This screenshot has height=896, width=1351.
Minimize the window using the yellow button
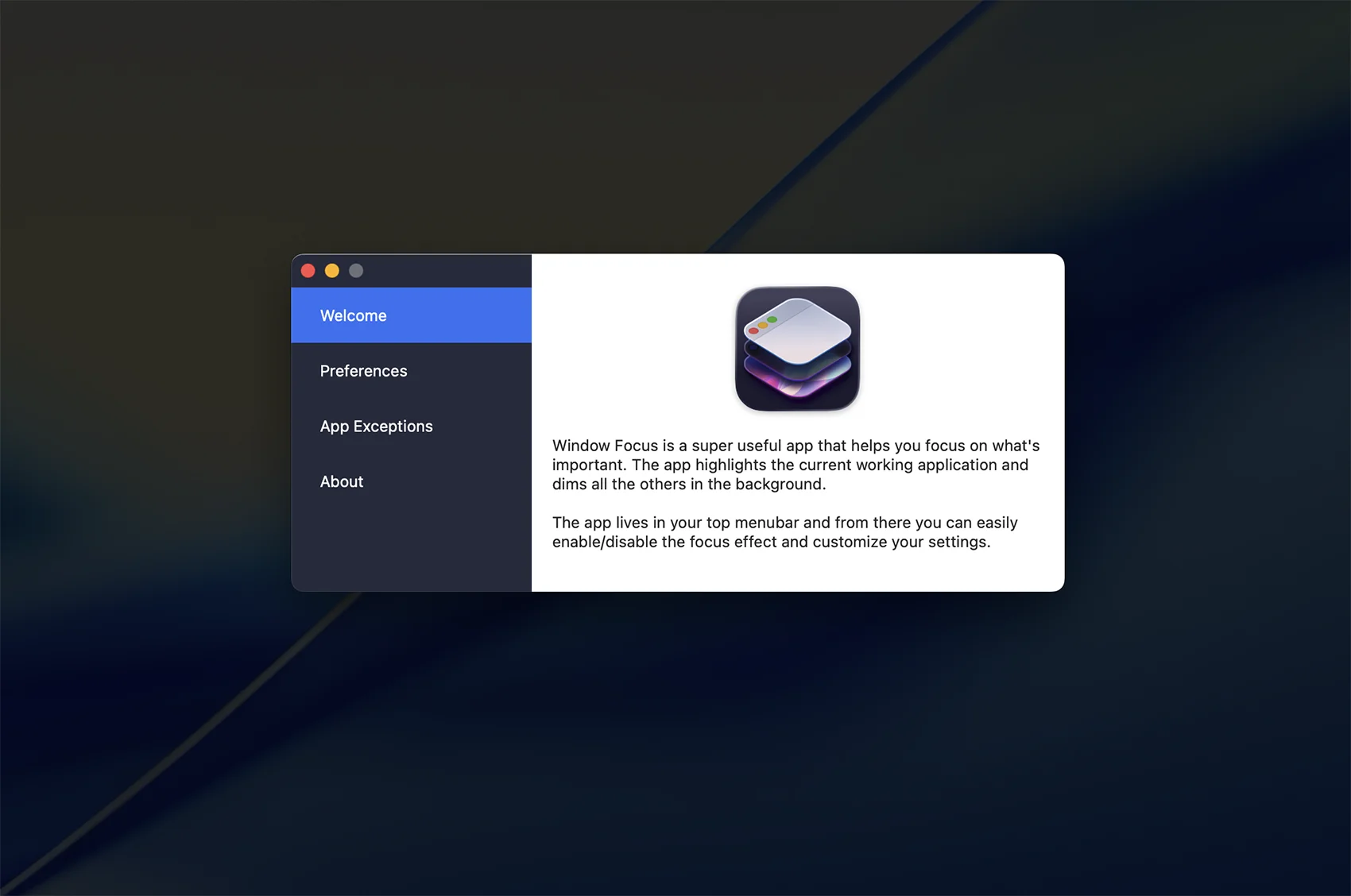332,271
